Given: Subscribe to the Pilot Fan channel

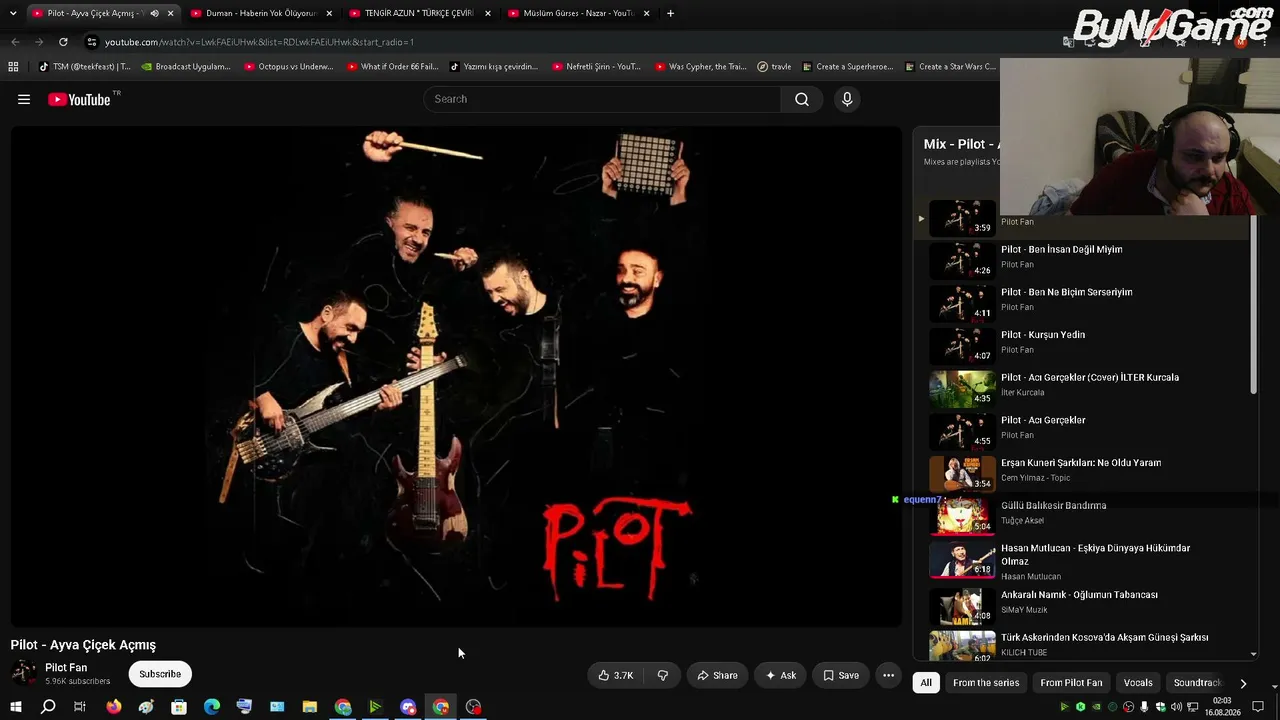Looking at the screenshot, I should 160,674.
